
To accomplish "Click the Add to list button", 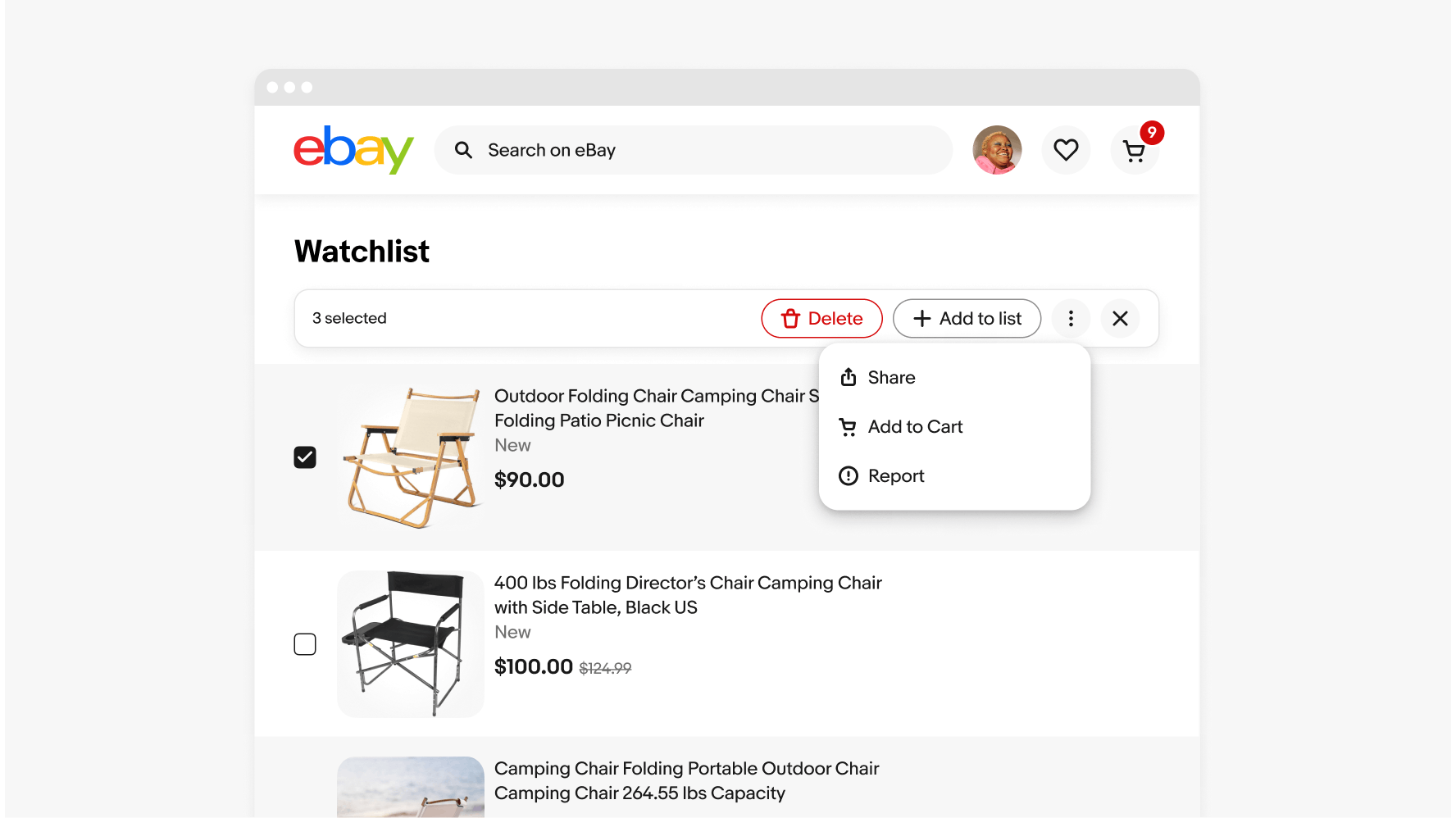I will 967,318.
